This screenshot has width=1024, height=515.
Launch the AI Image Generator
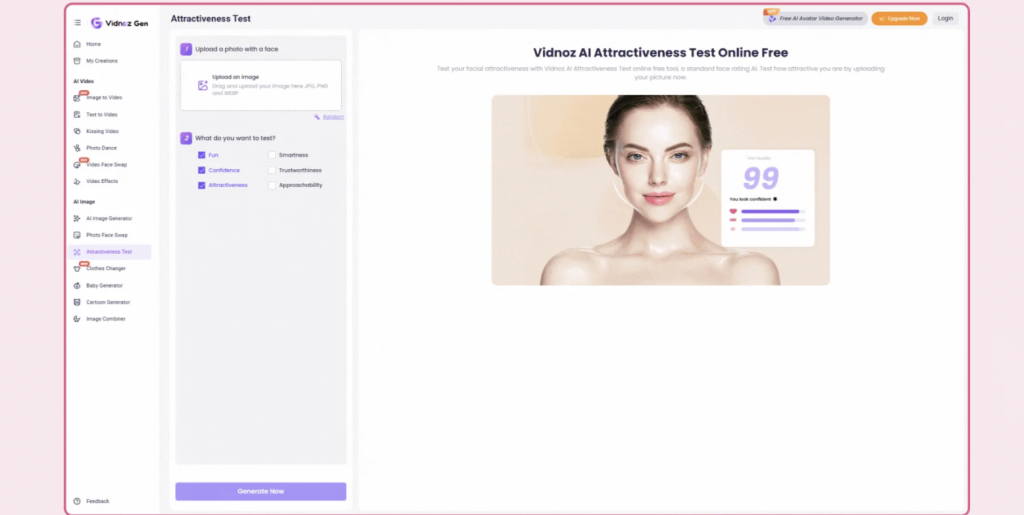(108, 218)
